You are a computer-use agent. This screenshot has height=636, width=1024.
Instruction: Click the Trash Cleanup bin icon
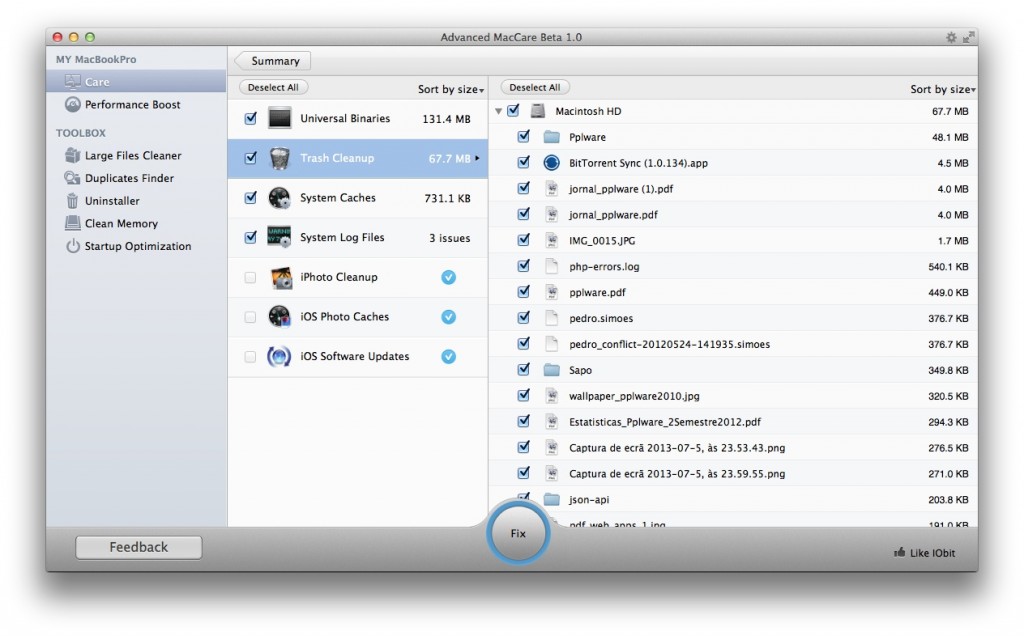[x=280, y=158]
